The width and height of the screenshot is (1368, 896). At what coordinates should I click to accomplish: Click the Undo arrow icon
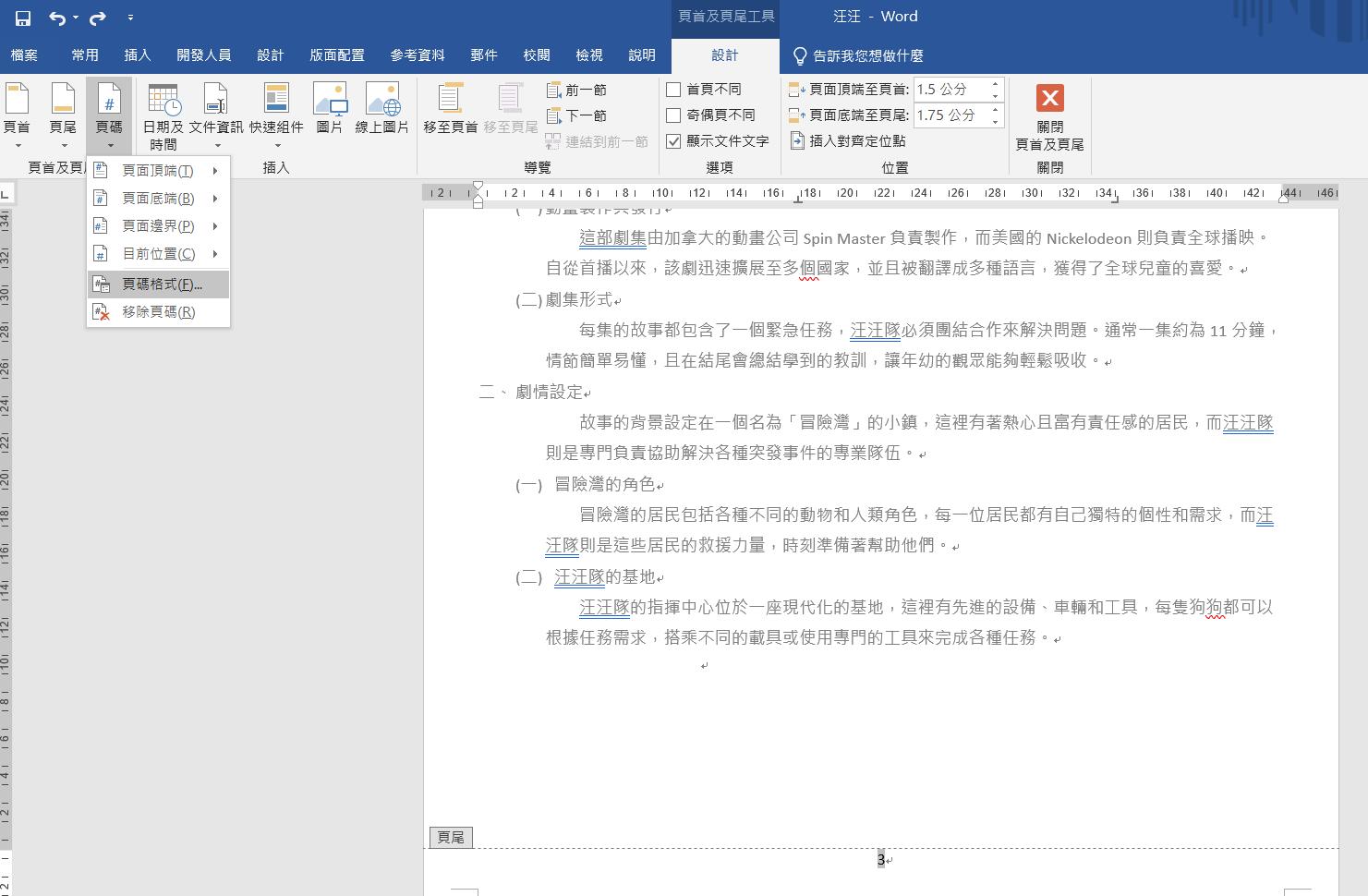[x=57, y=18]
